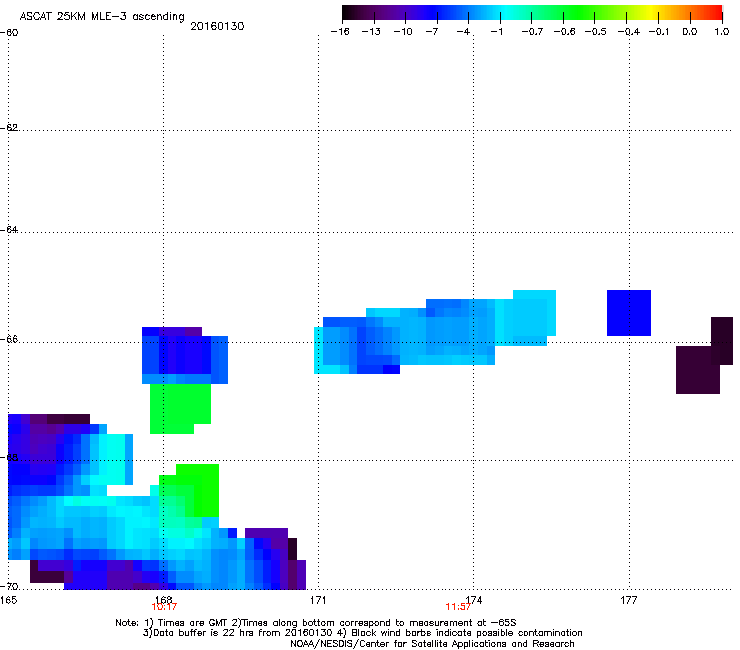The height and width of the screenshot is (650, 740).
Task: Select the "-10" color scale value
Action: [x=403, y=32]
